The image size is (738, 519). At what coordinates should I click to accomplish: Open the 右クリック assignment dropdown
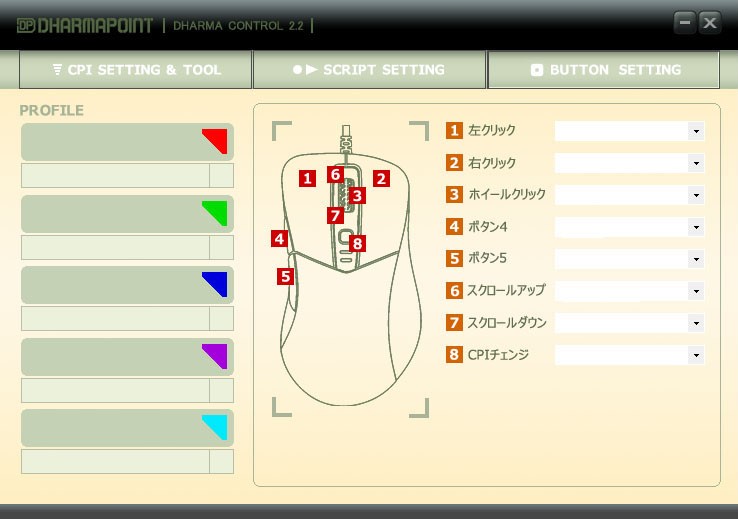629,163
